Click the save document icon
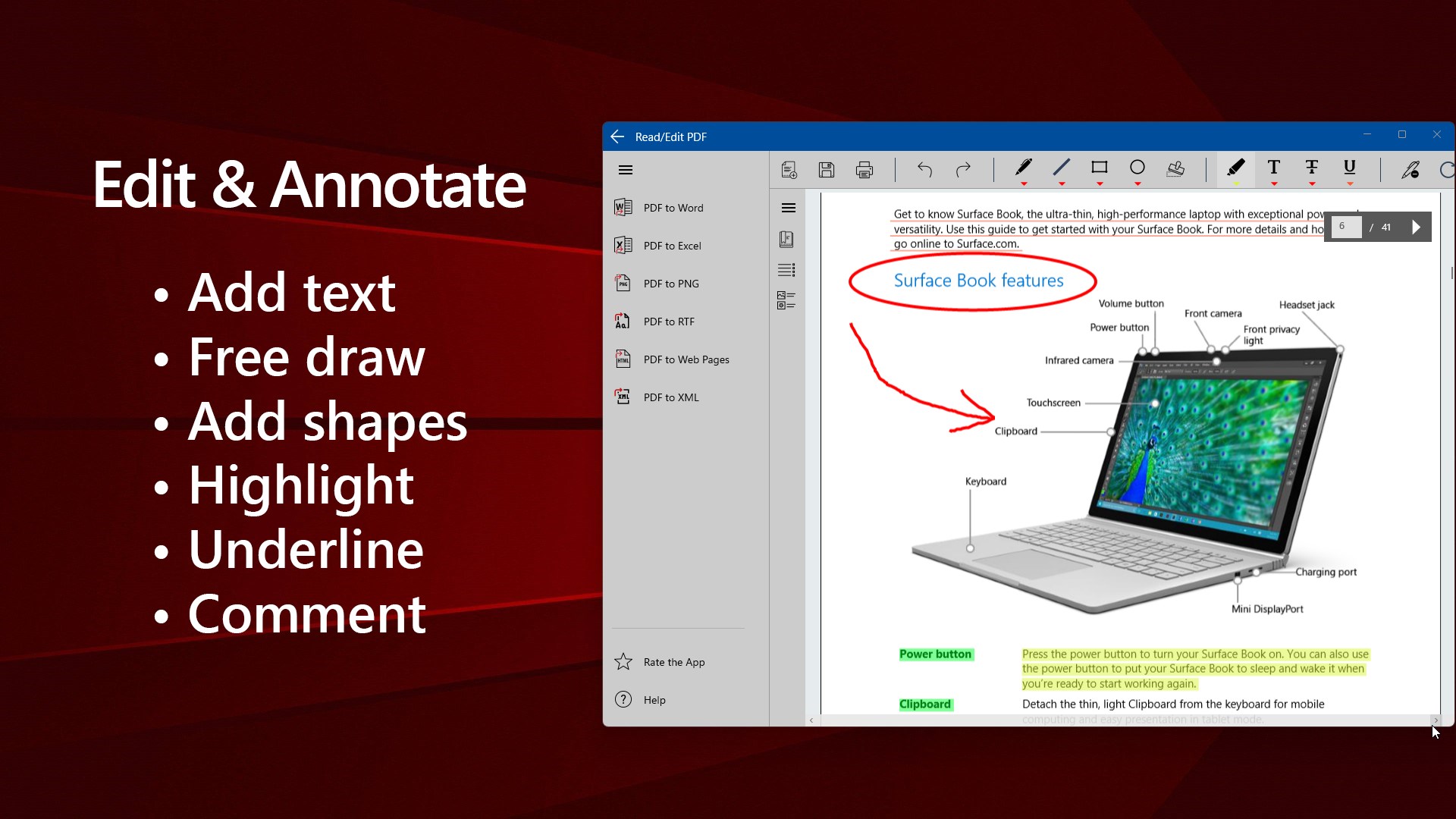Image resolution: width=1456 pixels, height=819 pixels. click(x=827, y=170)
